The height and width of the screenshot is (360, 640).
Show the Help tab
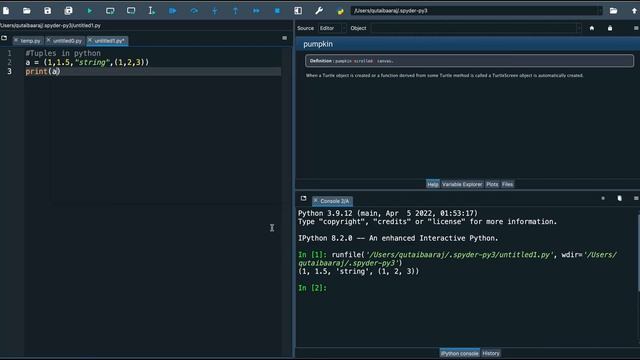[433, 184]
